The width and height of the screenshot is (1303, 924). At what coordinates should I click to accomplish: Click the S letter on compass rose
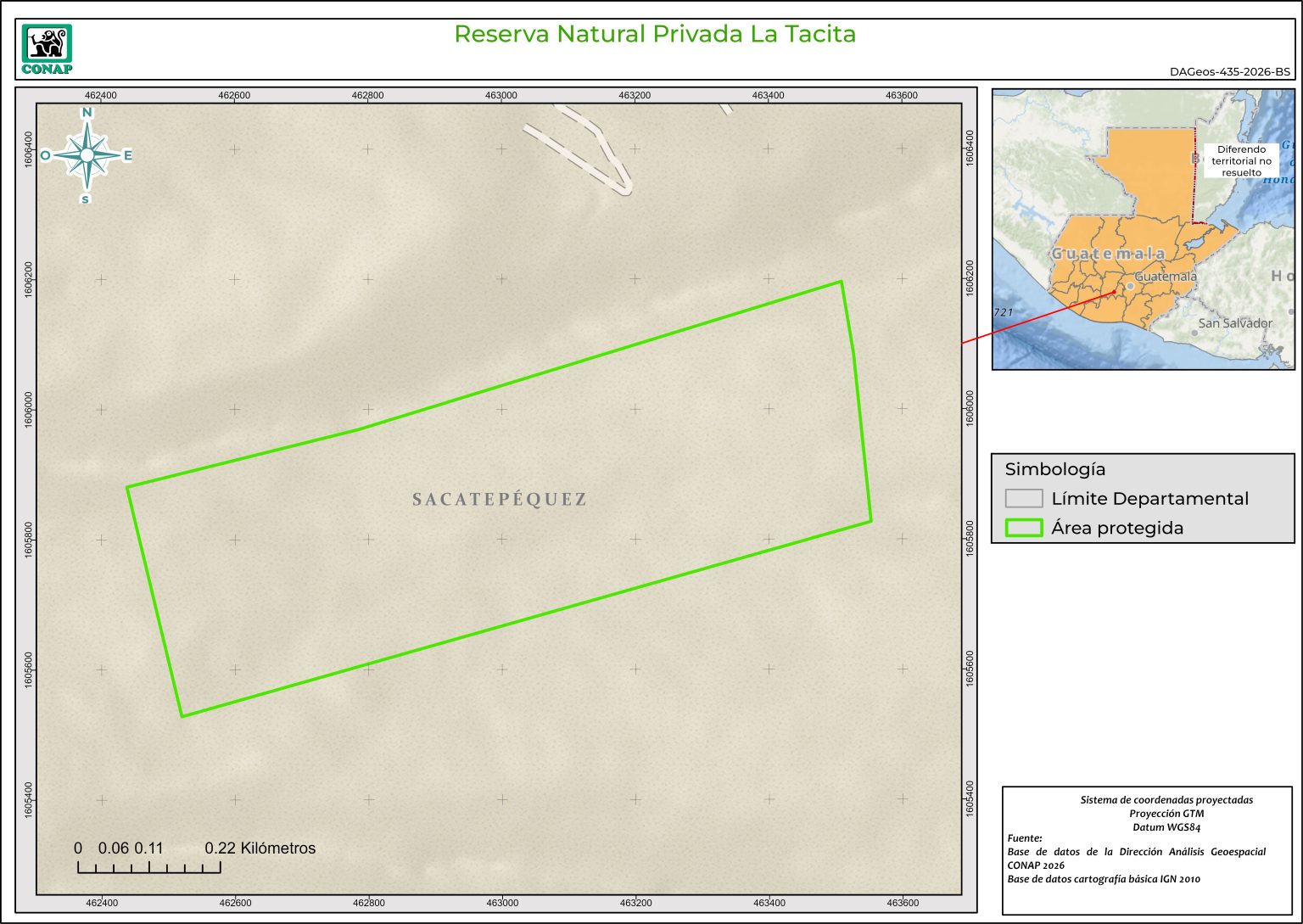(x=86, y=199)
